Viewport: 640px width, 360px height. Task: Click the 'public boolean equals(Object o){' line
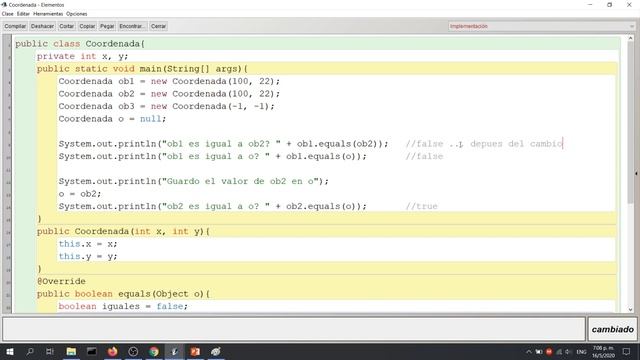pyautogui.click(x=123, y=294)
